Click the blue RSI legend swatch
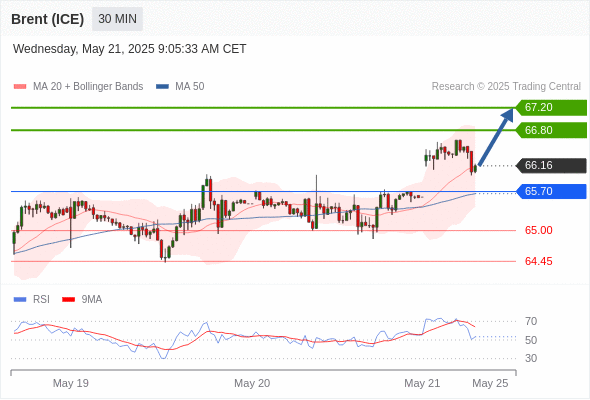The height and width of the screenshot is (400, 590). 20,300
